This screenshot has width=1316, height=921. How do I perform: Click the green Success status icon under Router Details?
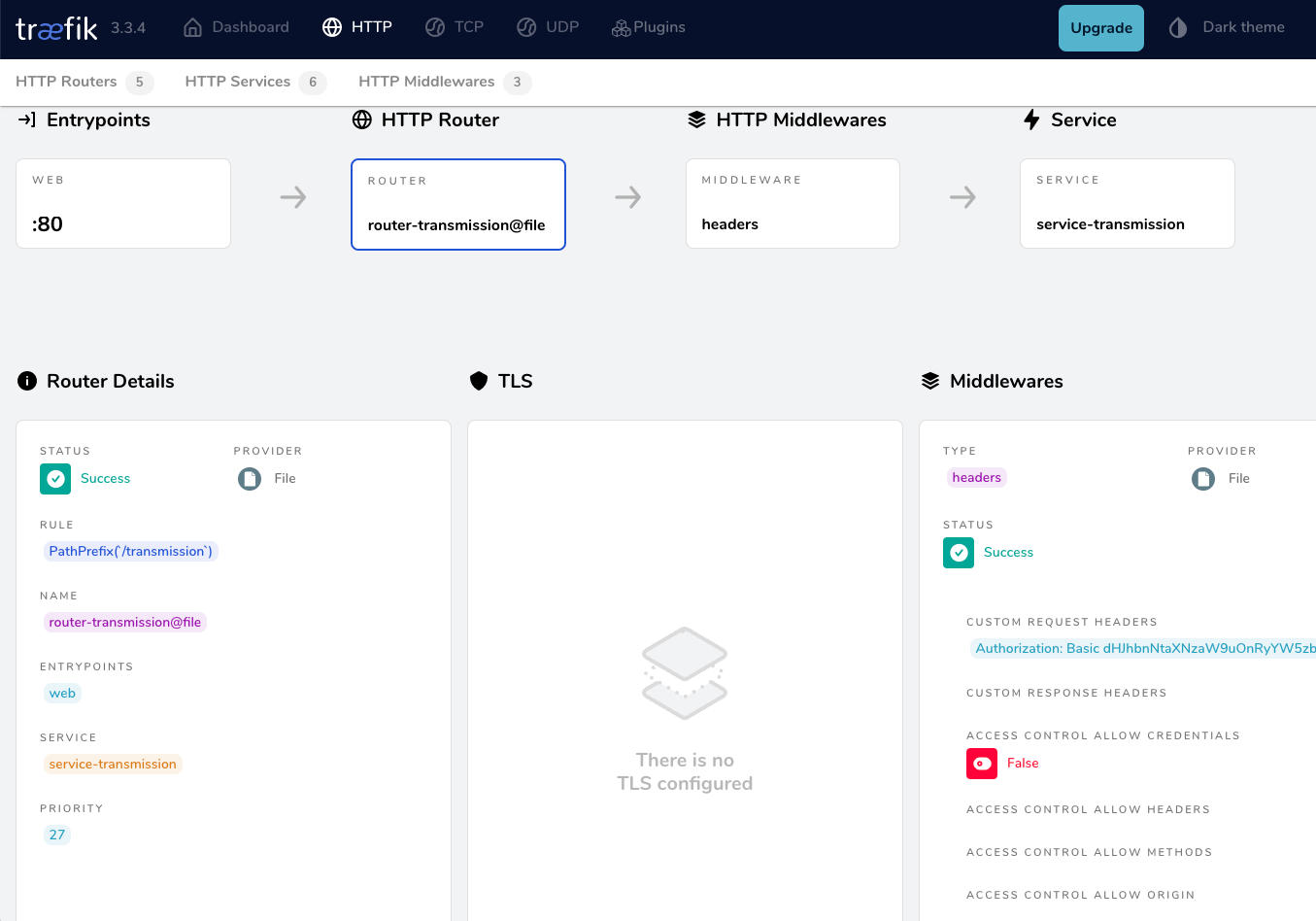click(55, 479)
